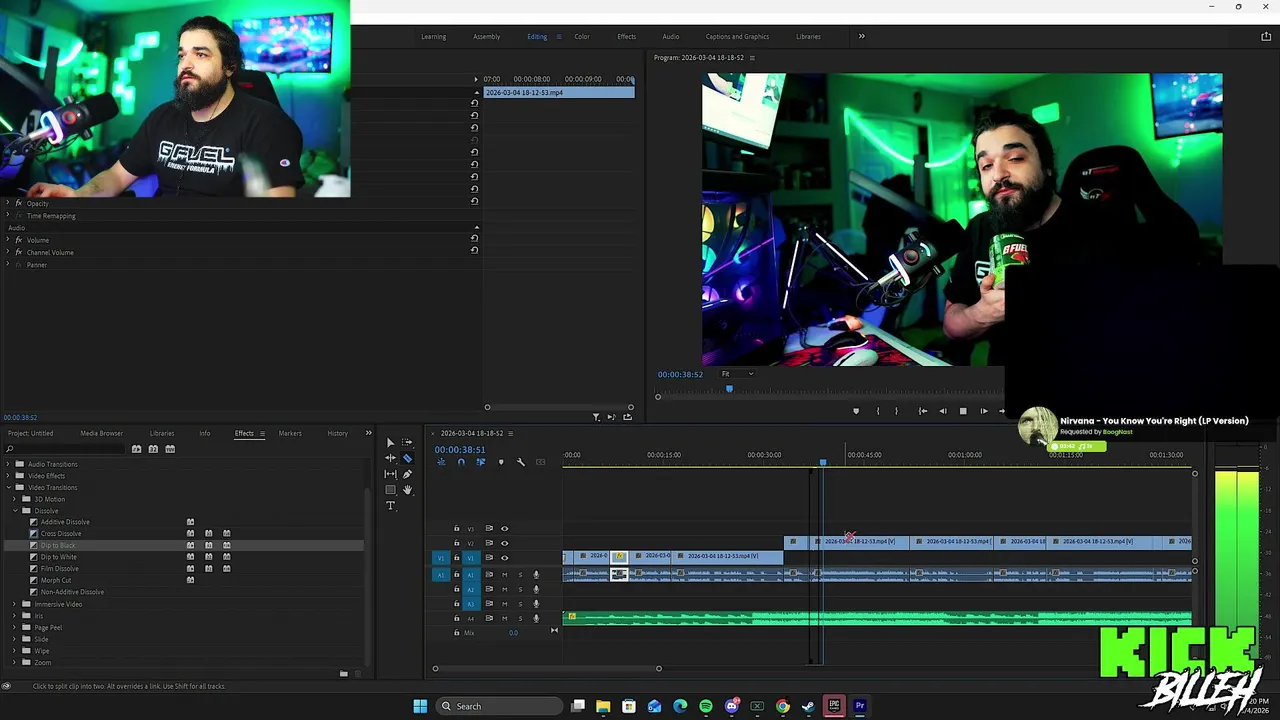Viewport: 1280px width, 720px height.
Task: Toggle snap in timeline
Action: [x=461, y=462]
